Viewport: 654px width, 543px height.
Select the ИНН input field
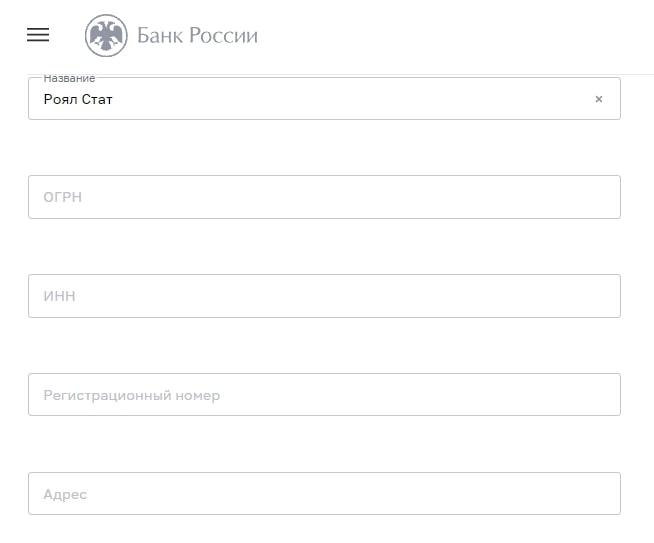point(324,296)
